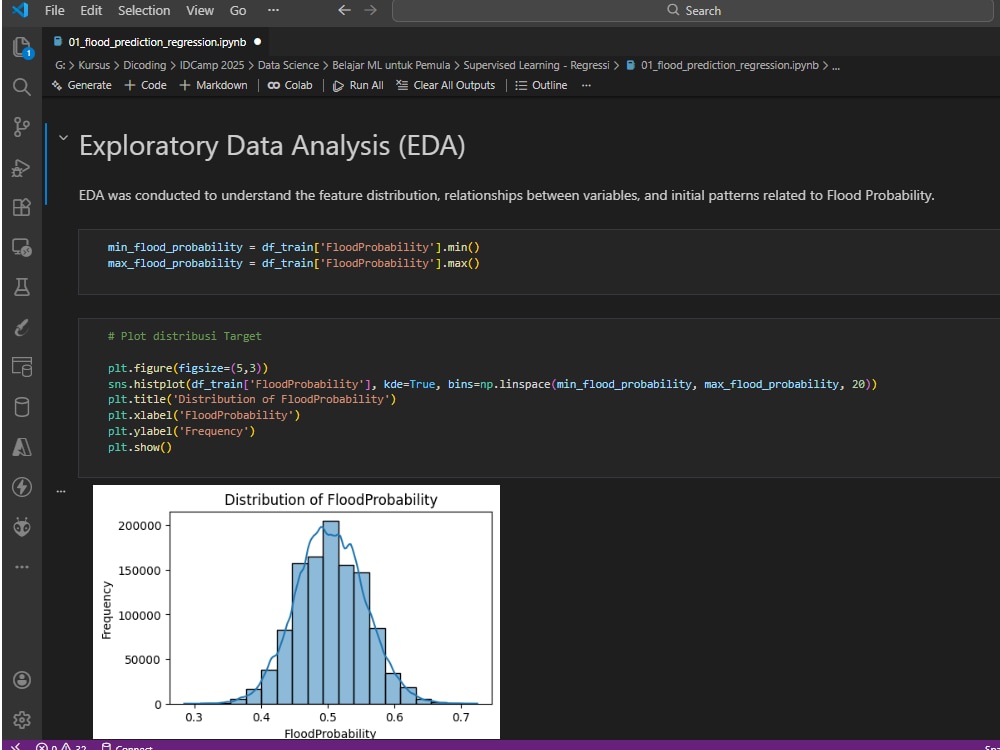The image size is (1000, 750).
Task: Expand the breadcrumb trailing ellipsis
Action: pos(836,65)
